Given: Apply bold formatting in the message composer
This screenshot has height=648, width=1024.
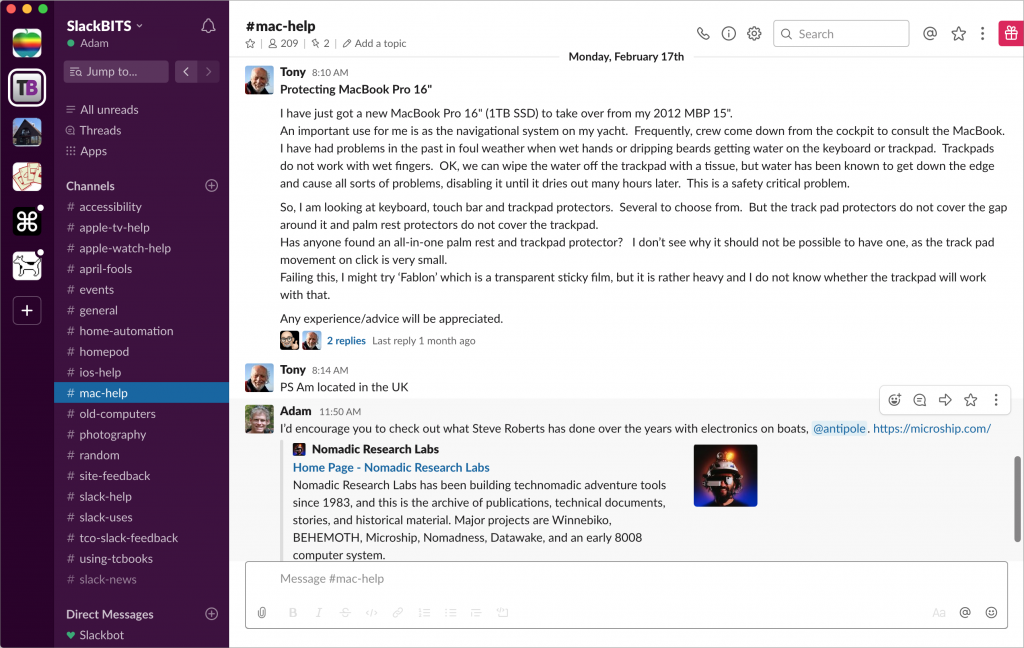Looking at the screenshot, I should 292,612.
